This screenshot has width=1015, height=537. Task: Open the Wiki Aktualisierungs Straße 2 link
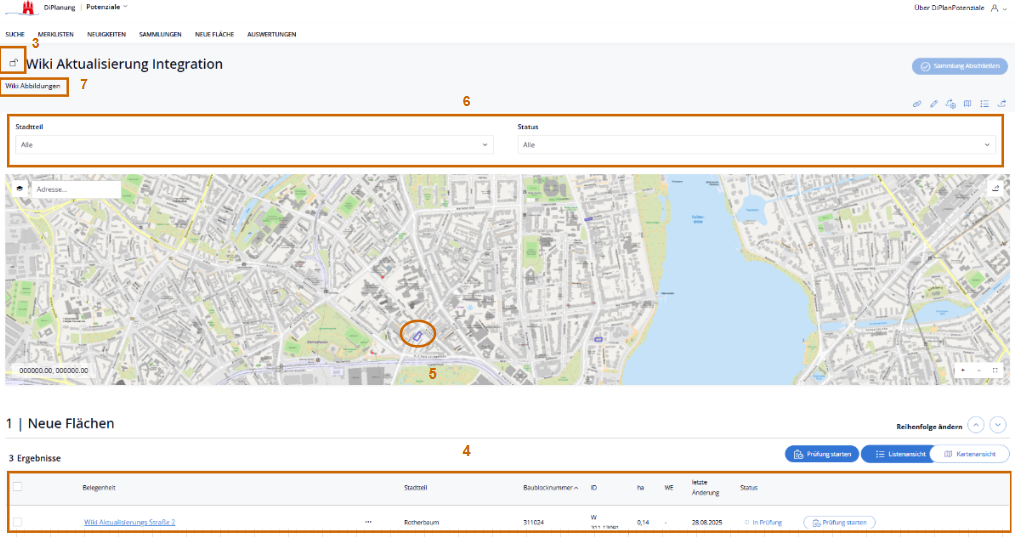pyautogui.click(x=129, y=522)
